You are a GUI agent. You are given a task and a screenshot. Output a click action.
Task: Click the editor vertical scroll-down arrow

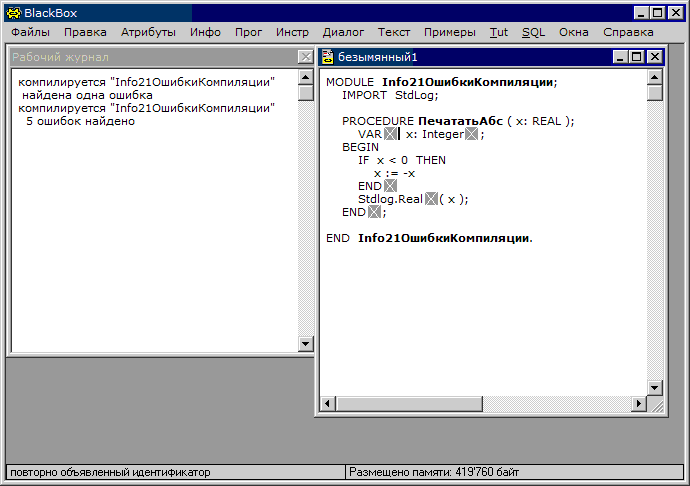[x=655, y=388]
